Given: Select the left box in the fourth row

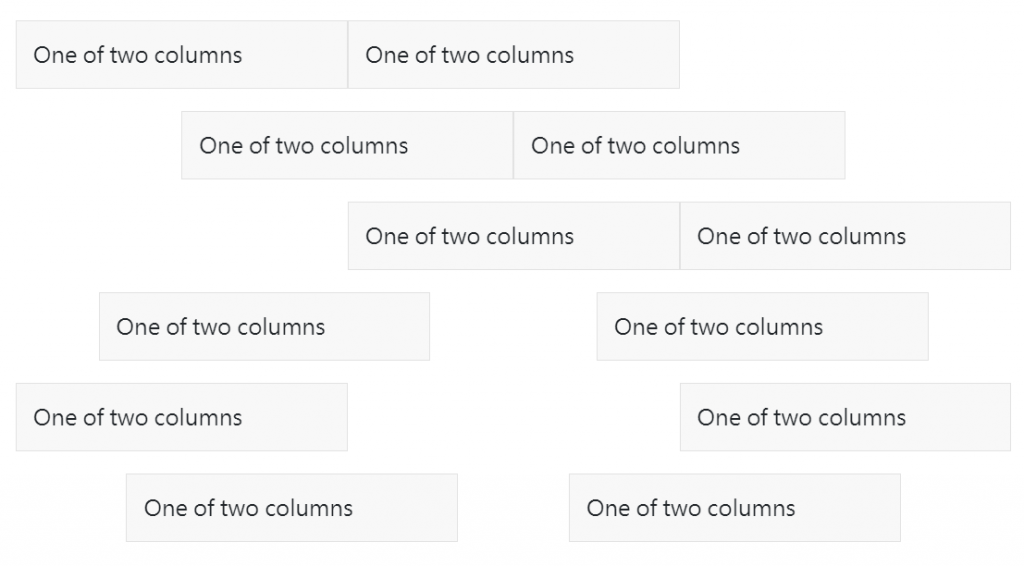Looking at the screenshot, I should coord(264,327).
